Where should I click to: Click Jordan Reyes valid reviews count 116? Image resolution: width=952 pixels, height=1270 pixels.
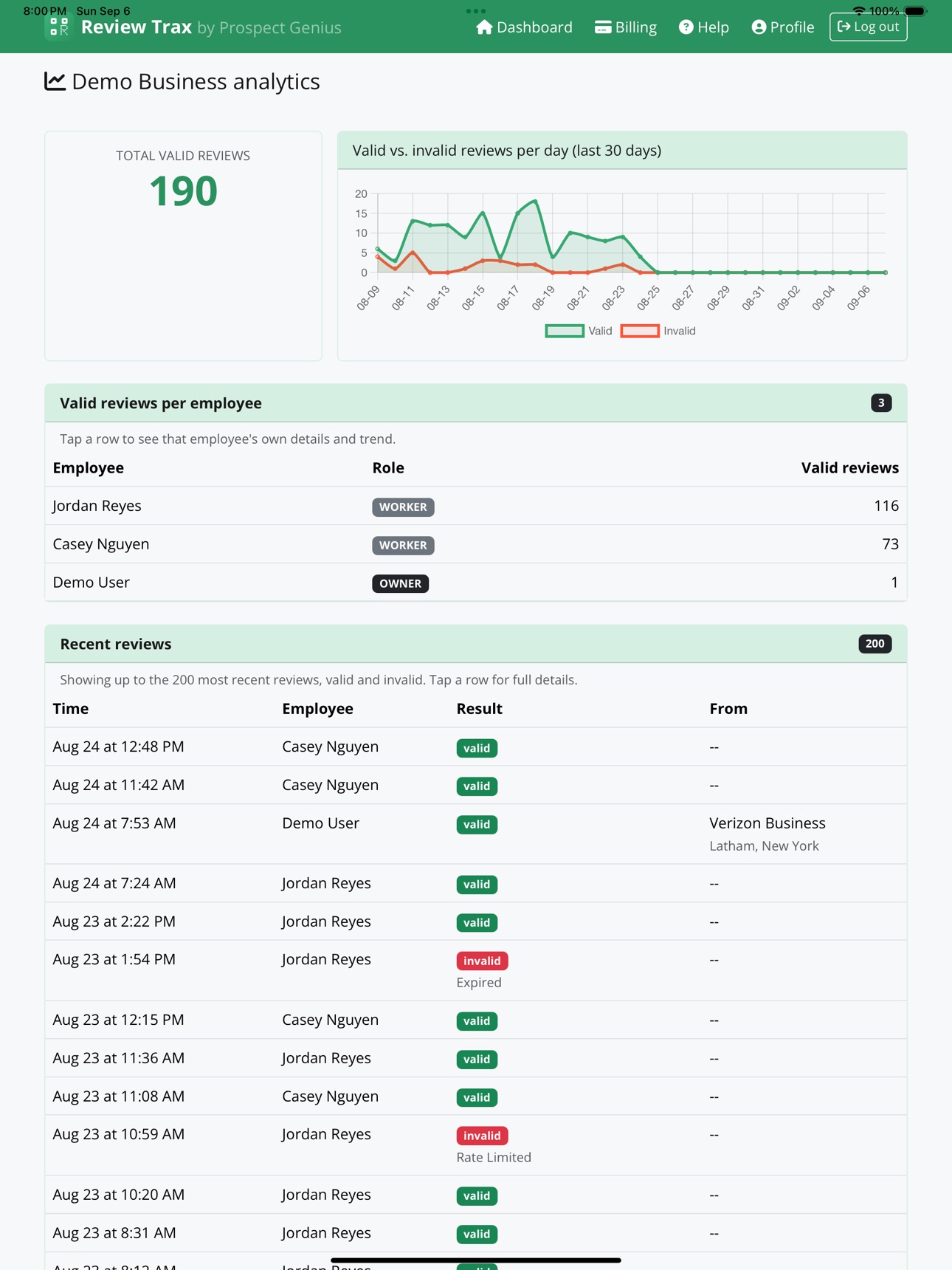[886, 506]
